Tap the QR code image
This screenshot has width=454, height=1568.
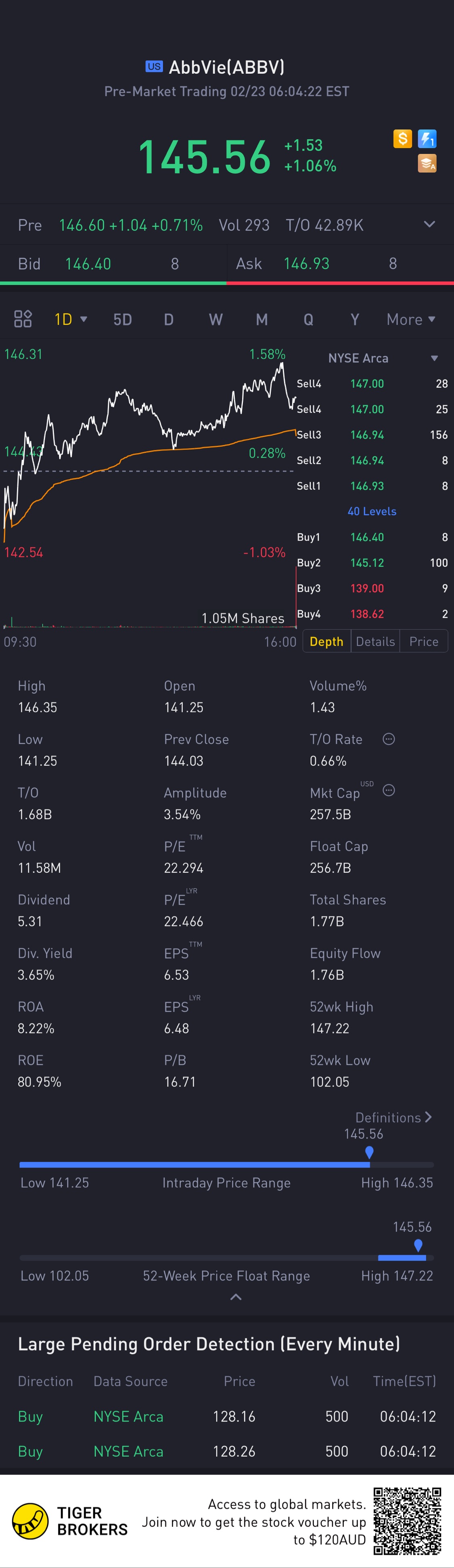pos(407,1520)
